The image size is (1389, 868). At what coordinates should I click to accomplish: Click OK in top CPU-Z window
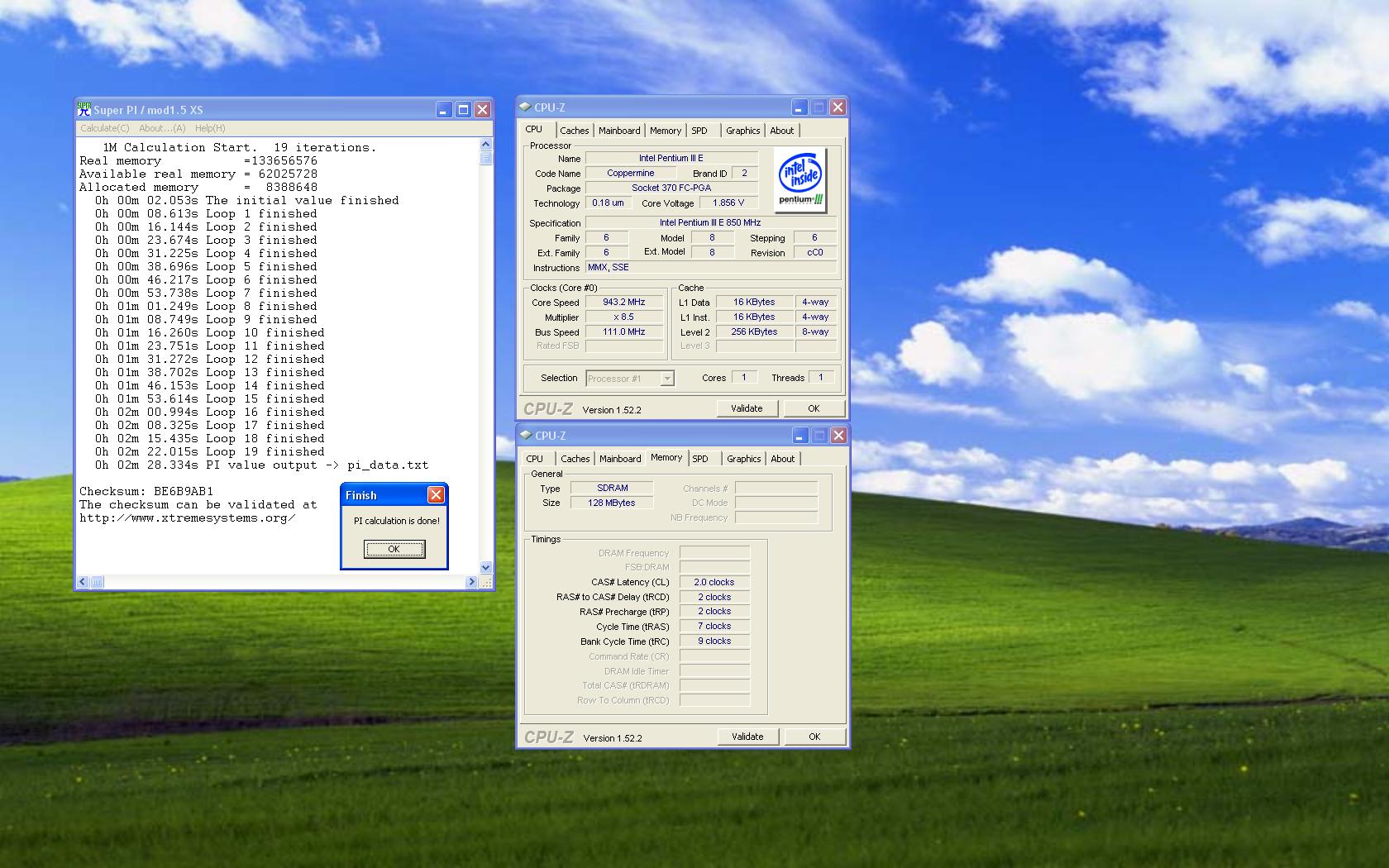coord(814,408)
